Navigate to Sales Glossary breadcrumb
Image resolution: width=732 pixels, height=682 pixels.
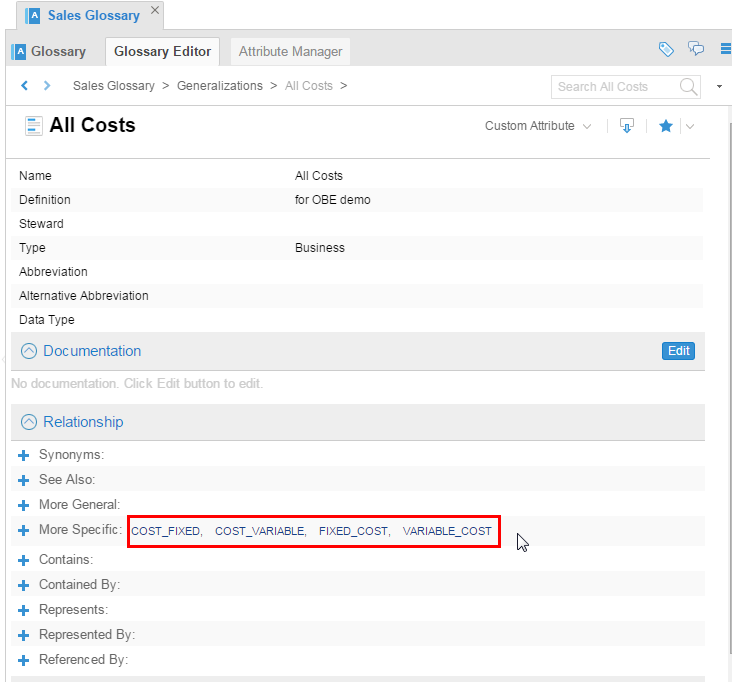click(x=113, y=86)
